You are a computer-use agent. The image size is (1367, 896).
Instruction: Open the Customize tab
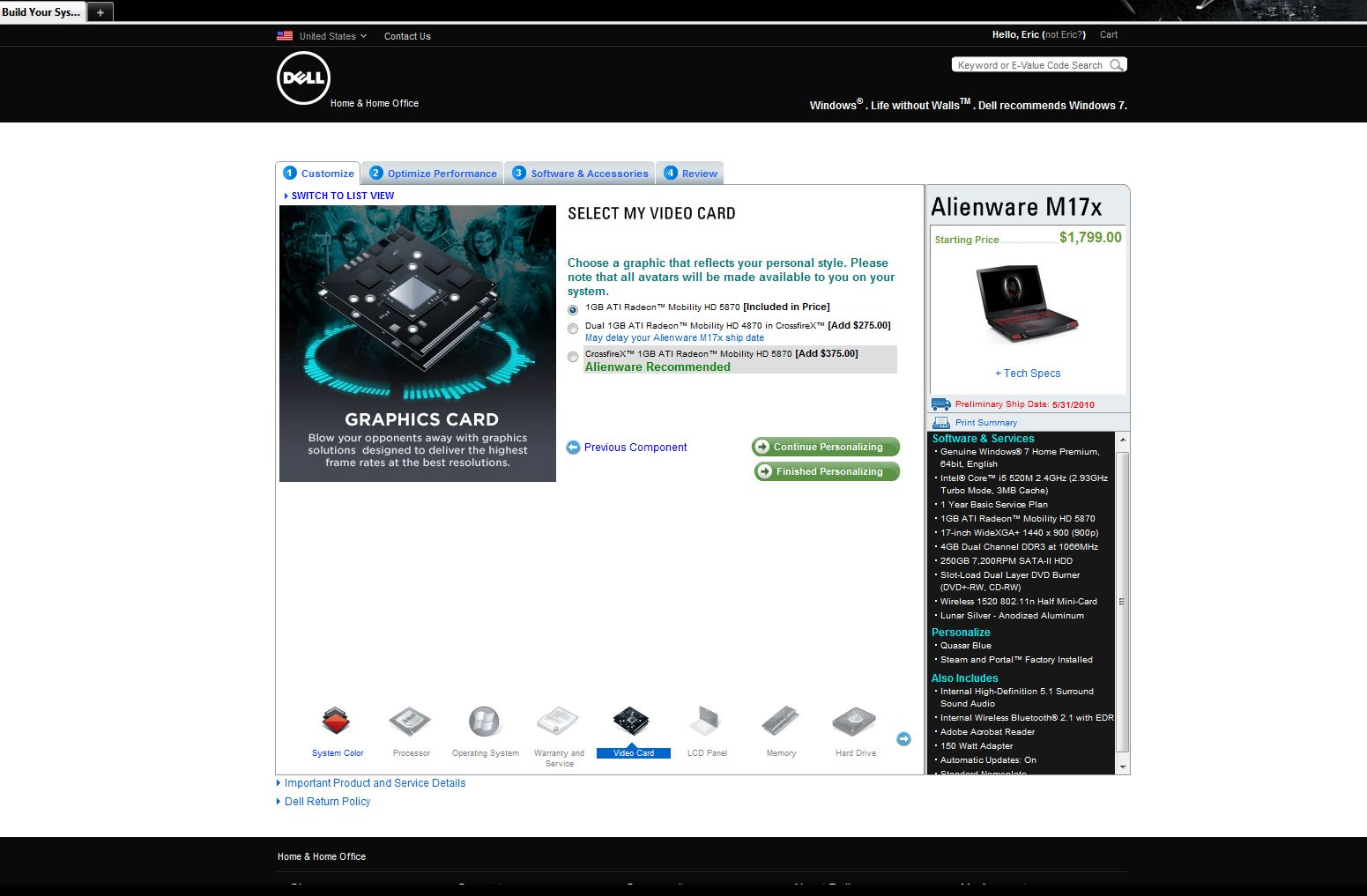[318, 174]
